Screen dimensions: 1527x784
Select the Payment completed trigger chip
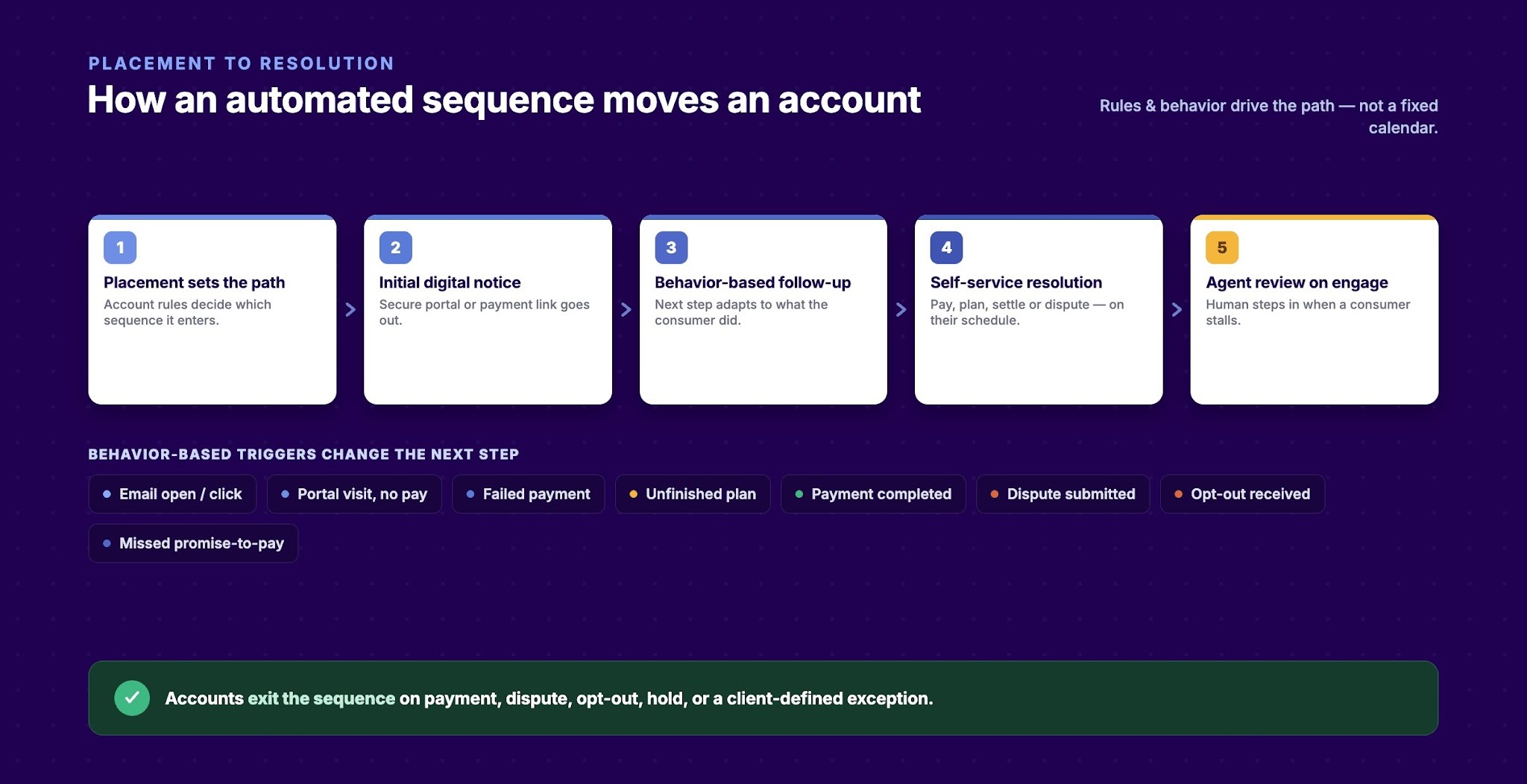[x=873, y=494]
